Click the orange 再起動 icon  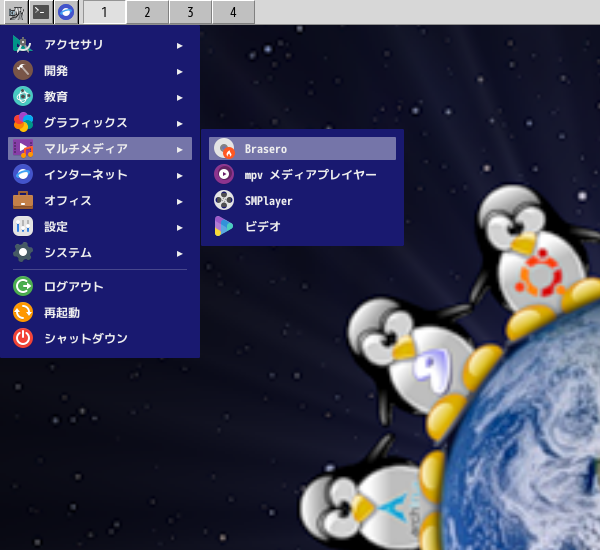(23, 312)
